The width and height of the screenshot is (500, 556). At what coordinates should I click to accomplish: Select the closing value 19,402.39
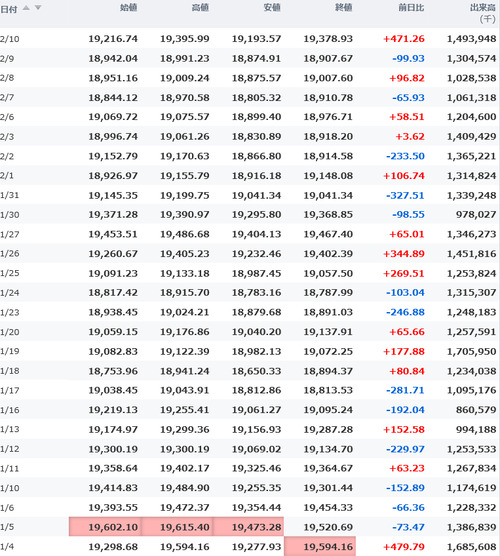(328, 254)
